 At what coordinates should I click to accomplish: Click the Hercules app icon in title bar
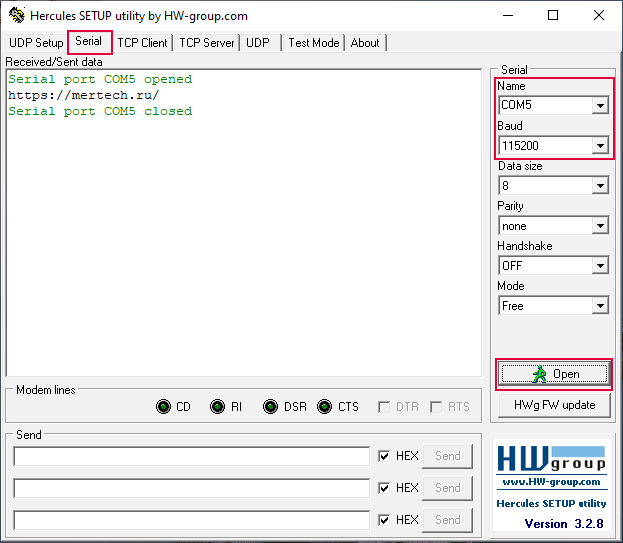[16, 16]
